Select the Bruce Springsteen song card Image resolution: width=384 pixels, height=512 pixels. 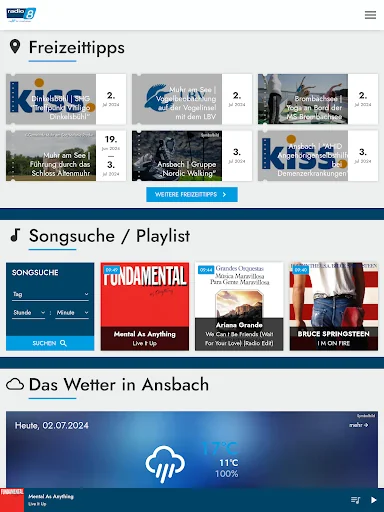pyautogui.click(x=334, y=306)
